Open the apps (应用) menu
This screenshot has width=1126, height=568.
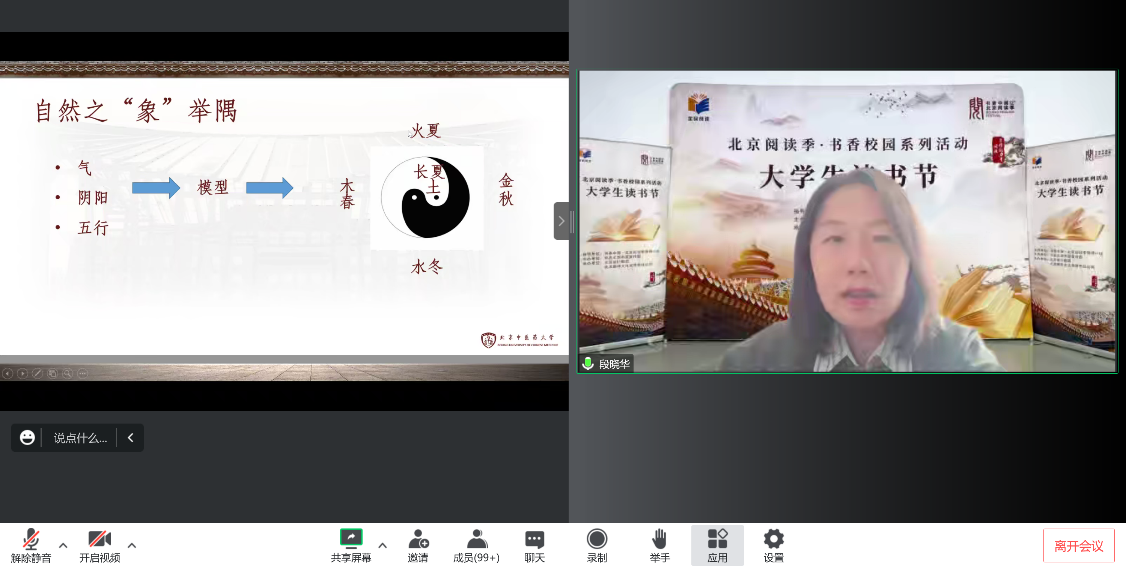[717, 546]
